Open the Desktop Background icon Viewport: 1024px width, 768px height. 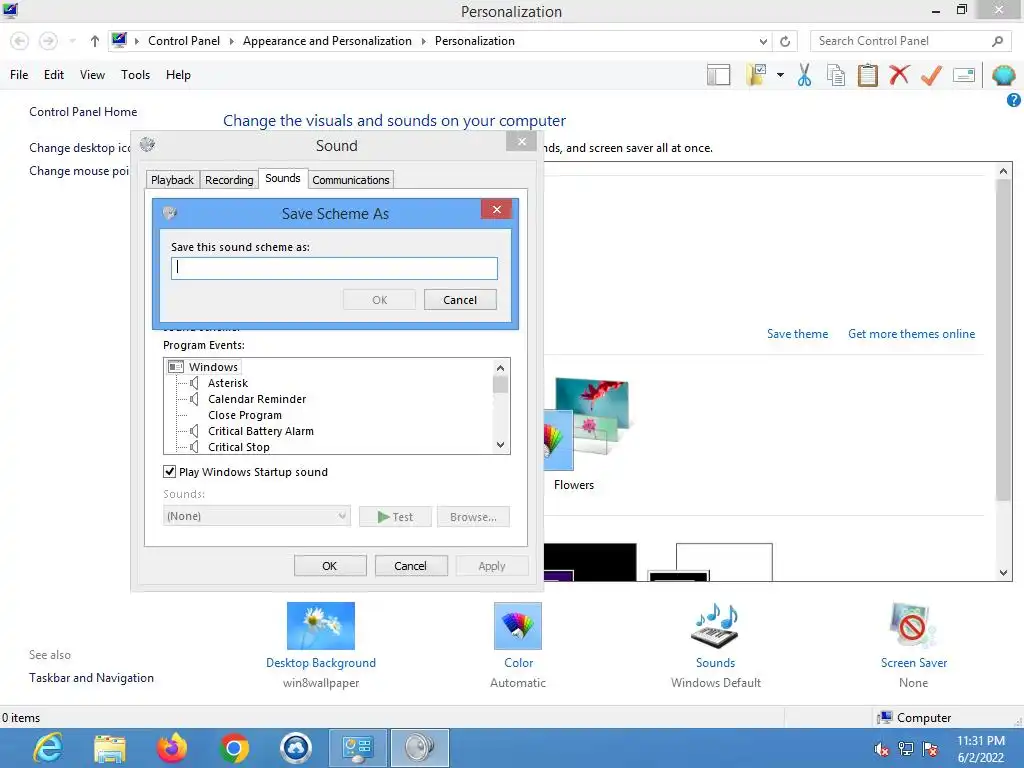click(x=321, y=626)
